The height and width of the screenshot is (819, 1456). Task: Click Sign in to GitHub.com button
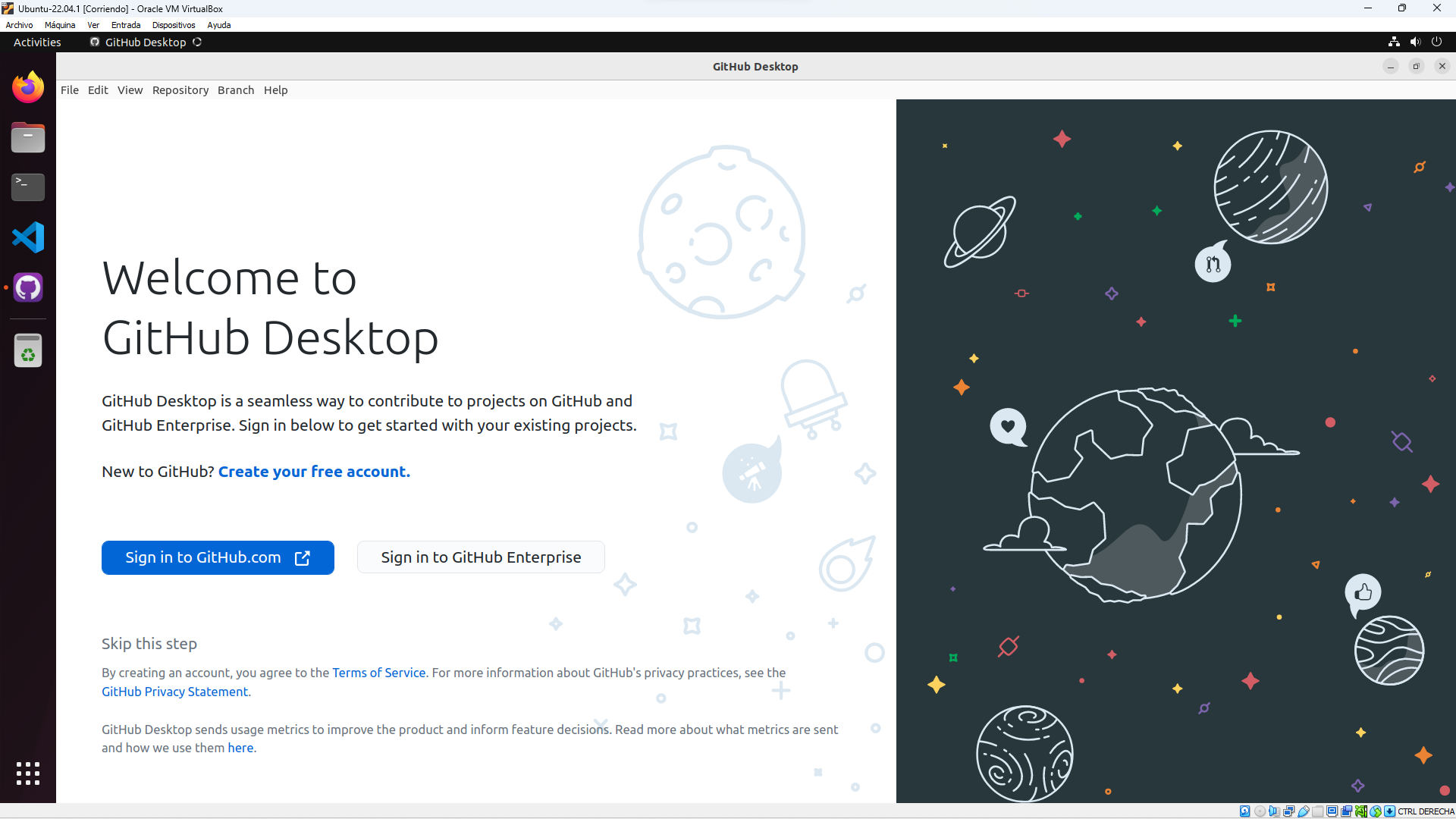(218, 557)
